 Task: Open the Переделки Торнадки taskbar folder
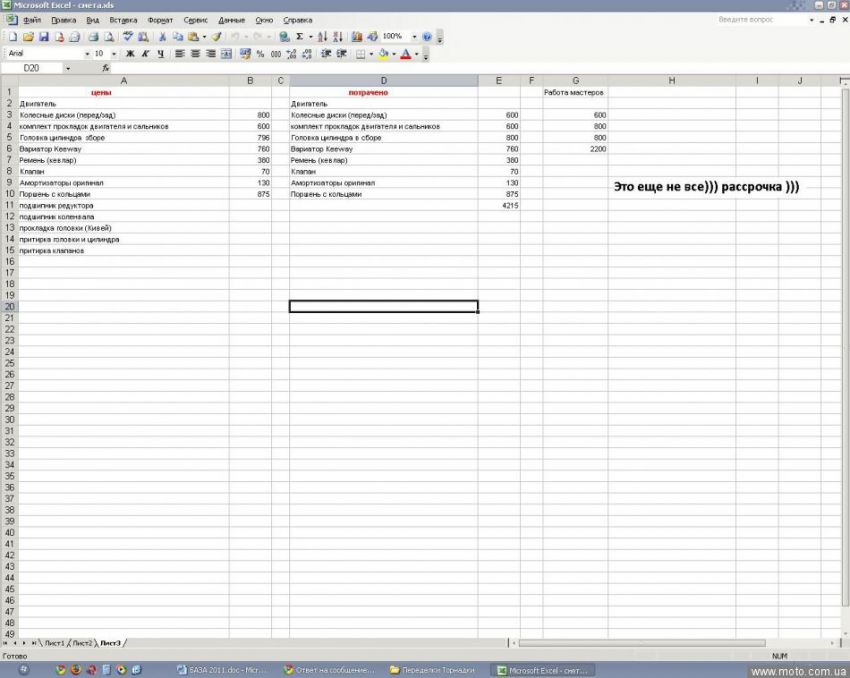(x=436, y=670)
